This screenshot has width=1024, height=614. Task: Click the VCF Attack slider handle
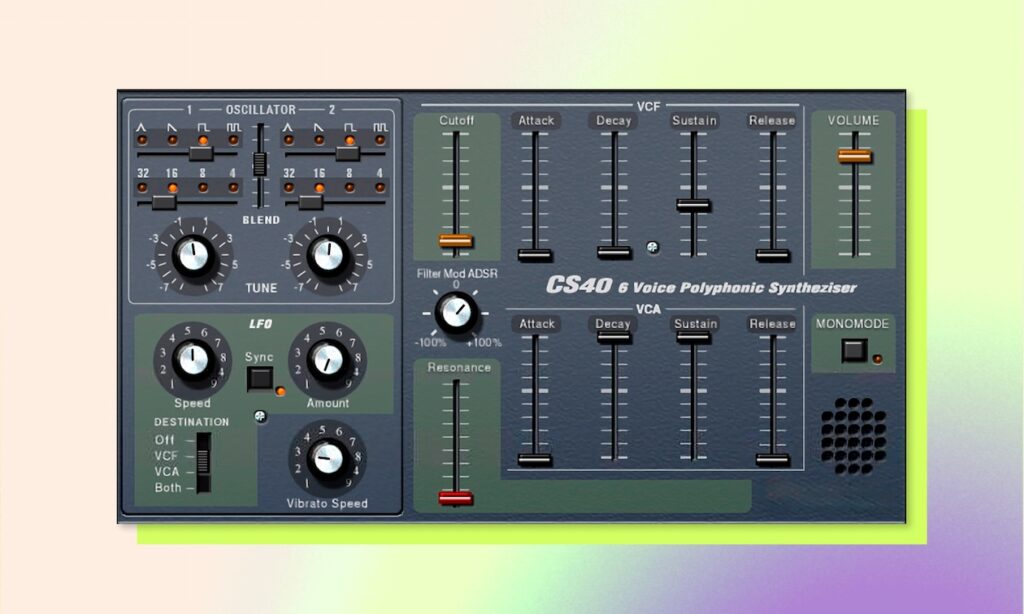tap(535, 255)
